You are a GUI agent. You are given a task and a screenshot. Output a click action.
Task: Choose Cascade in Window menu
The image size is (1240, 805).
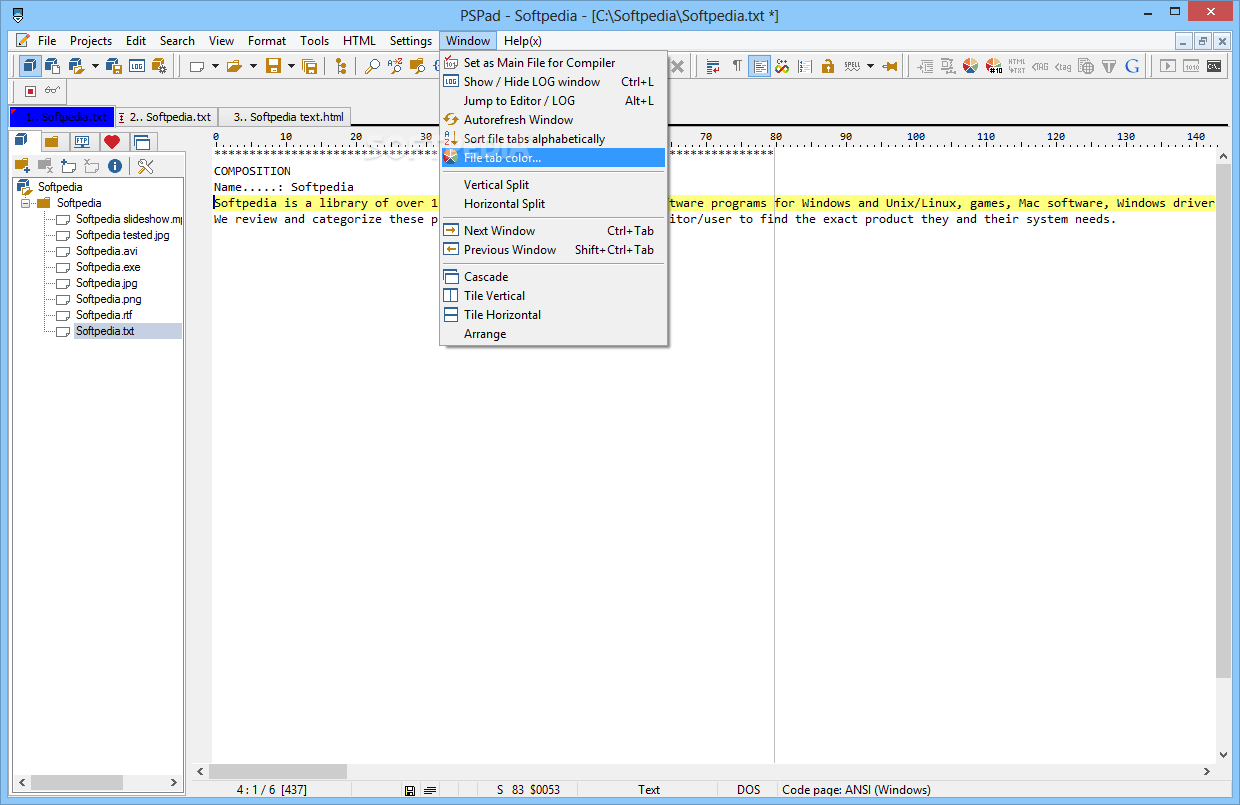553,277
